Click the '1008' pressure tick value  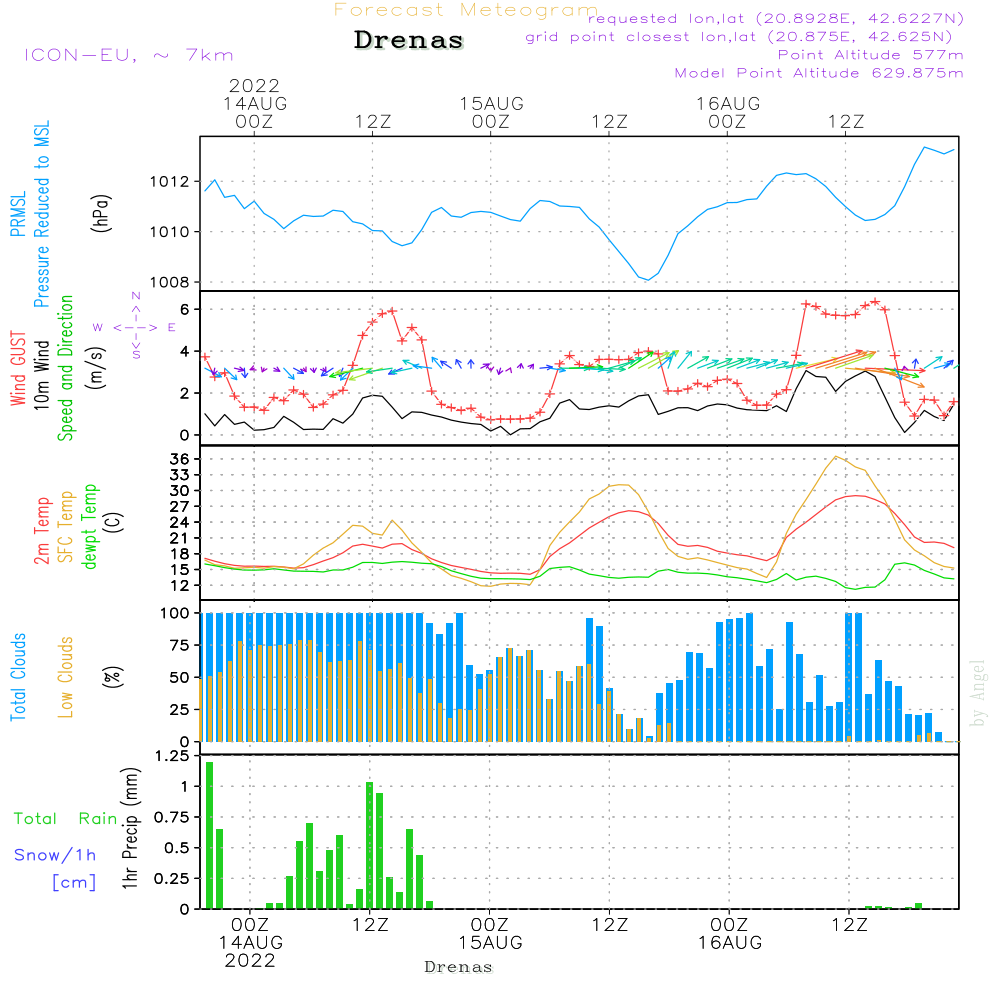[x=170, y=283]
